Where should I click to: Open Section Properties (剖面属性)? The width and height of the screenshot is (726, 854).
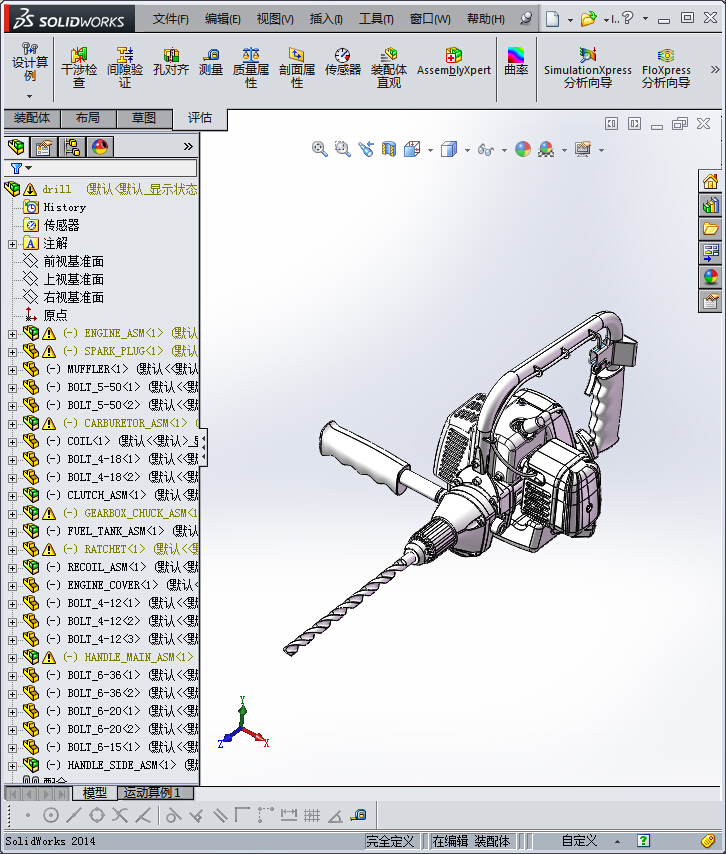coord(297,68)
